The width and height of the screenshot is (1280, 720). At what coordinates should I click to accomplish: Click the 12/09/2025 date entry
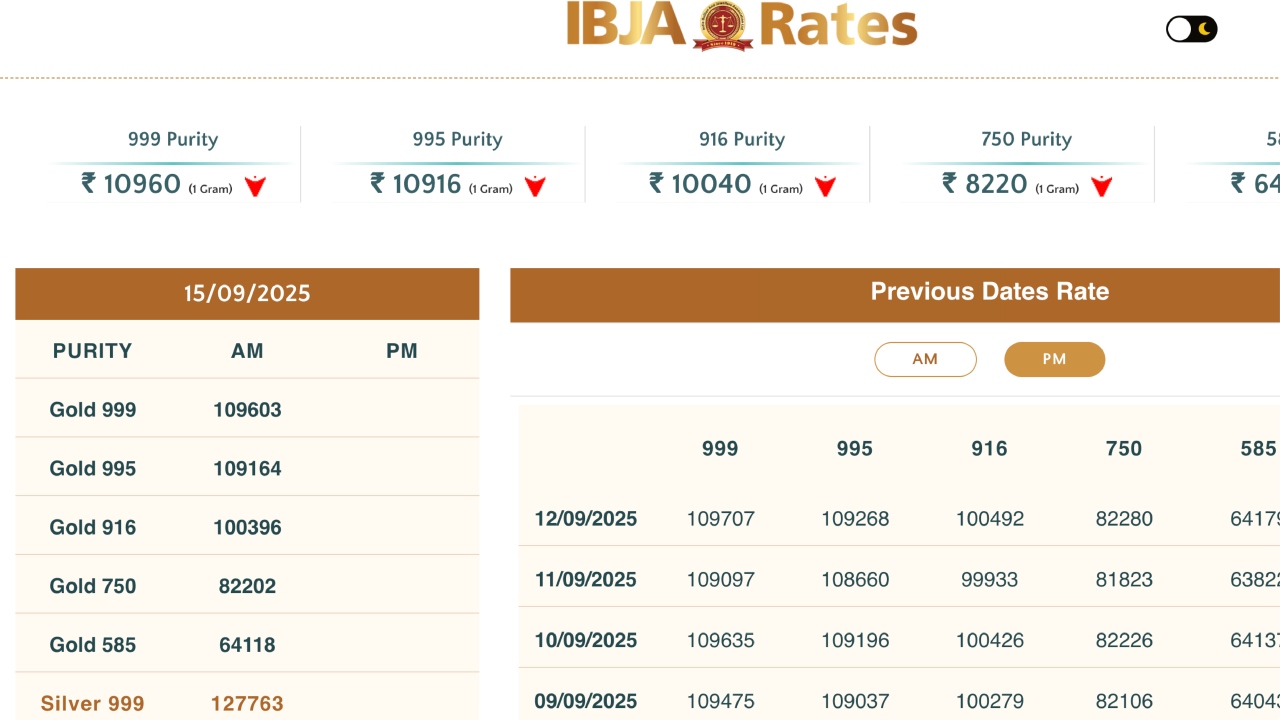[x=585, y=519]
